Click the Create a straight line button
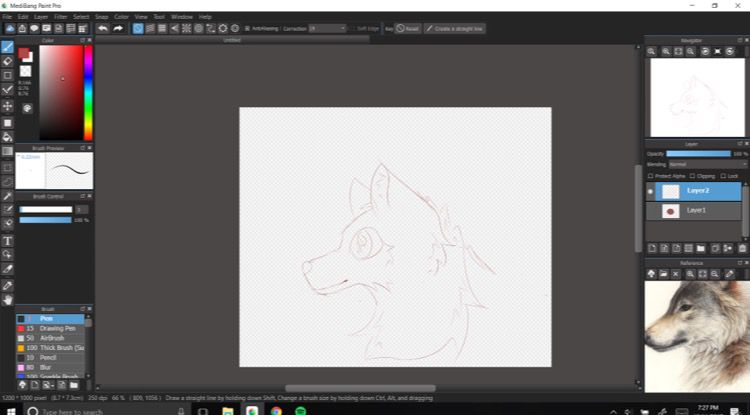This screenshot has height=415, width=750. click(454, 29)
